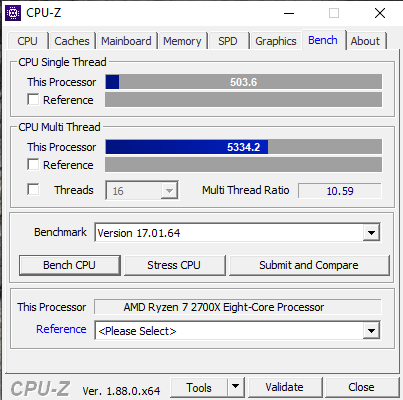Viewport: 403px width, 400px height.
Task: Go to the SPD tab
Action: click(228, 41)
